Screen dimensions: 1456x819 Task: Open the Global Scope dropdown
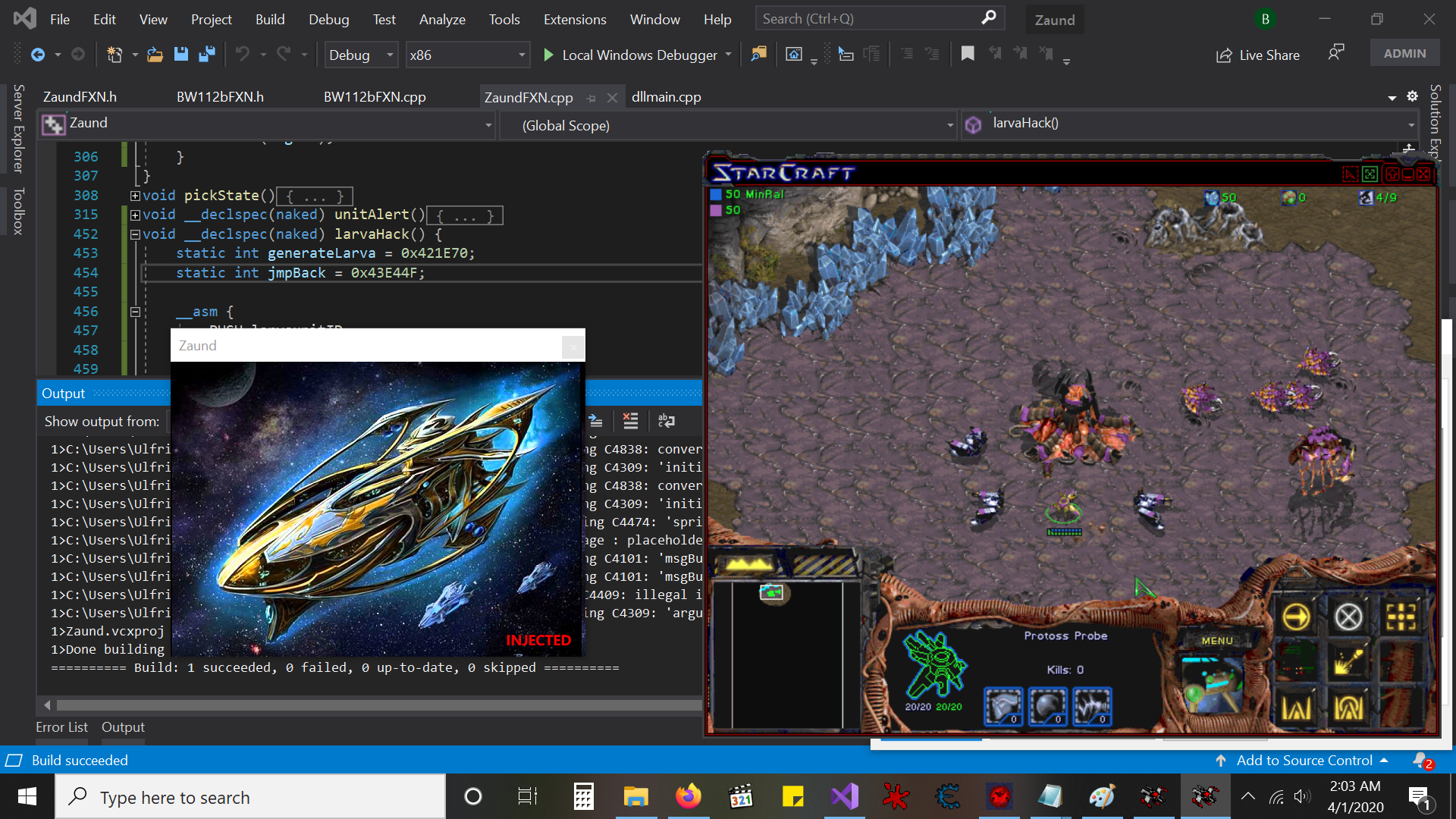coord(729,125)
